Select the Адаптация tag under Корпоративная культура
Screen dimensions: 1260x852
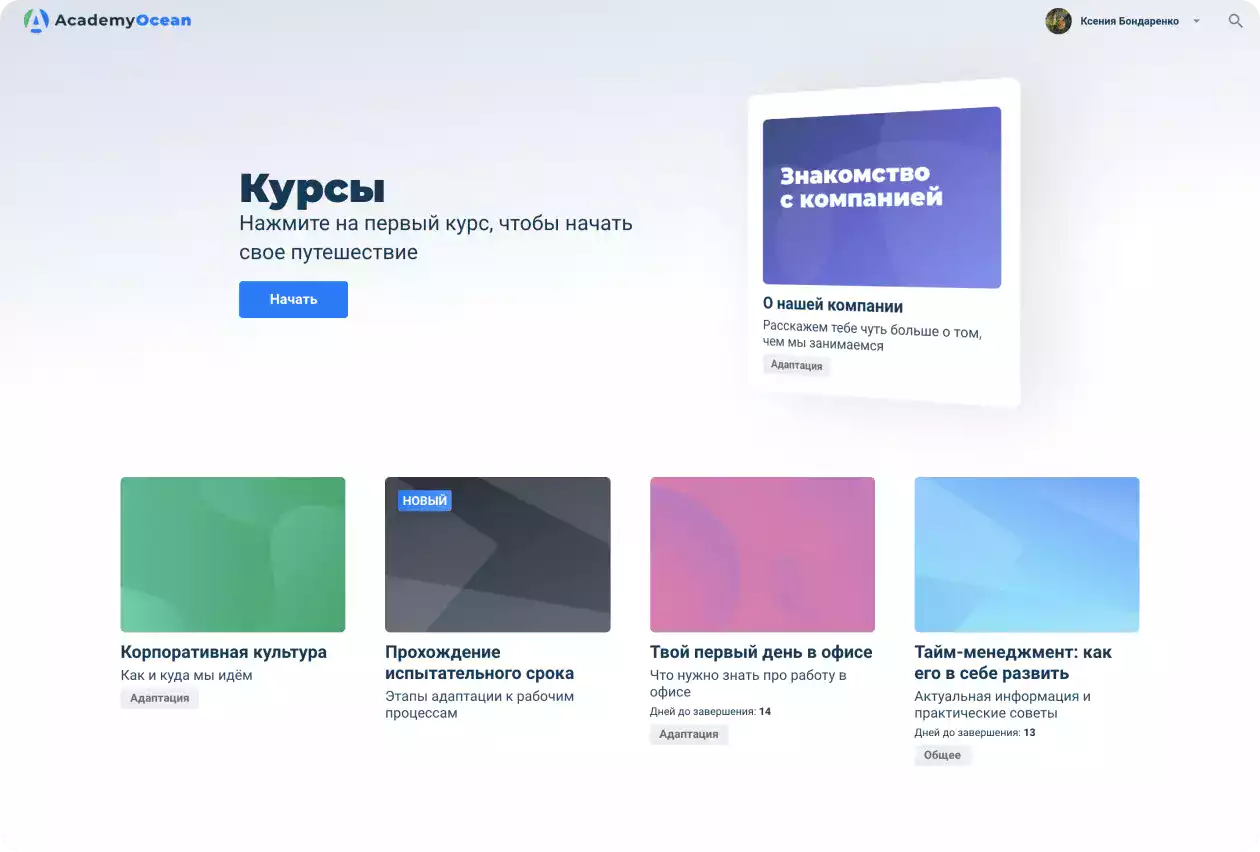[x=159, y=698]
